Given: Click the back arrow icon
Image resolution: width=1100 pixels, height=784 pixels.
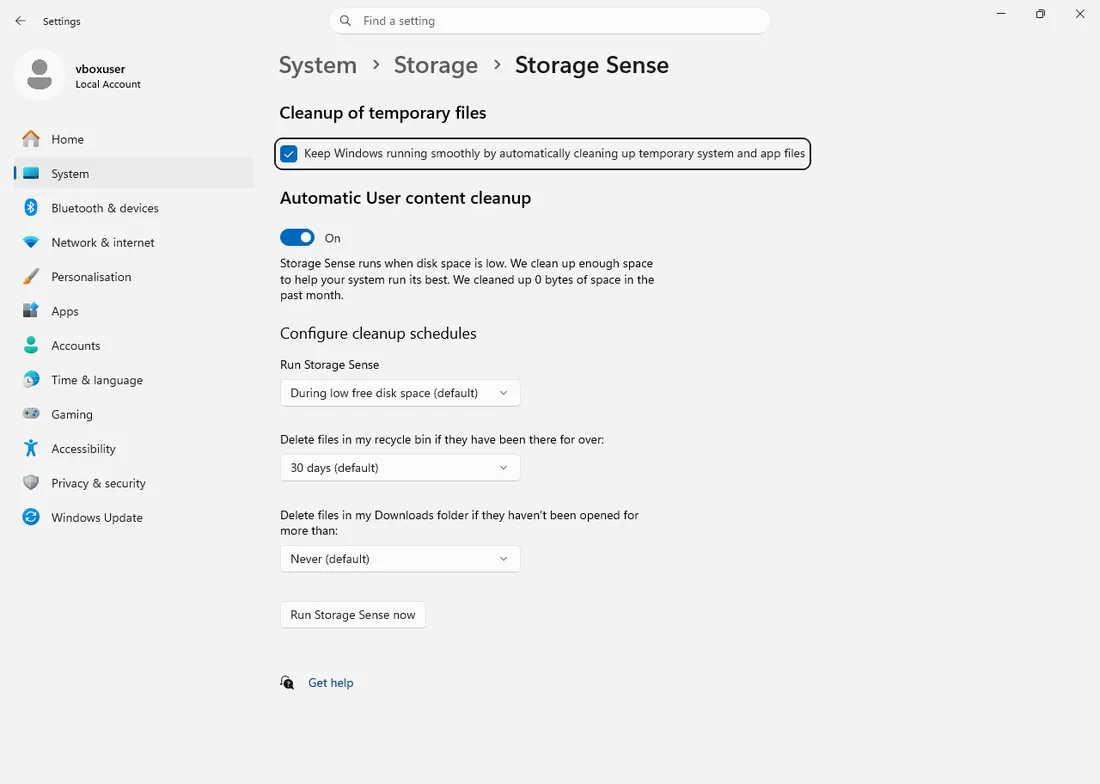Looking at the screenshot, I should click(x=20, y=21).
